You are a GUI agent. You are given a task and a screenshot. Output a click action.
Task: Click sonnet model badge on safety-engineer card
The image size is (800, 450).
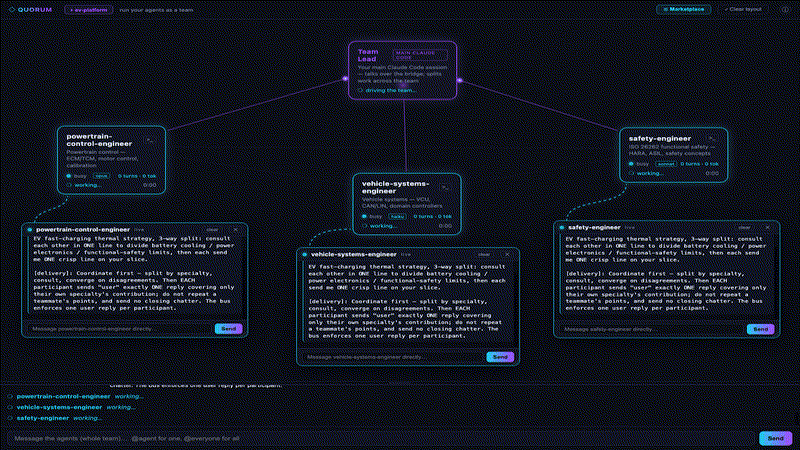click(x=666, y=164)
